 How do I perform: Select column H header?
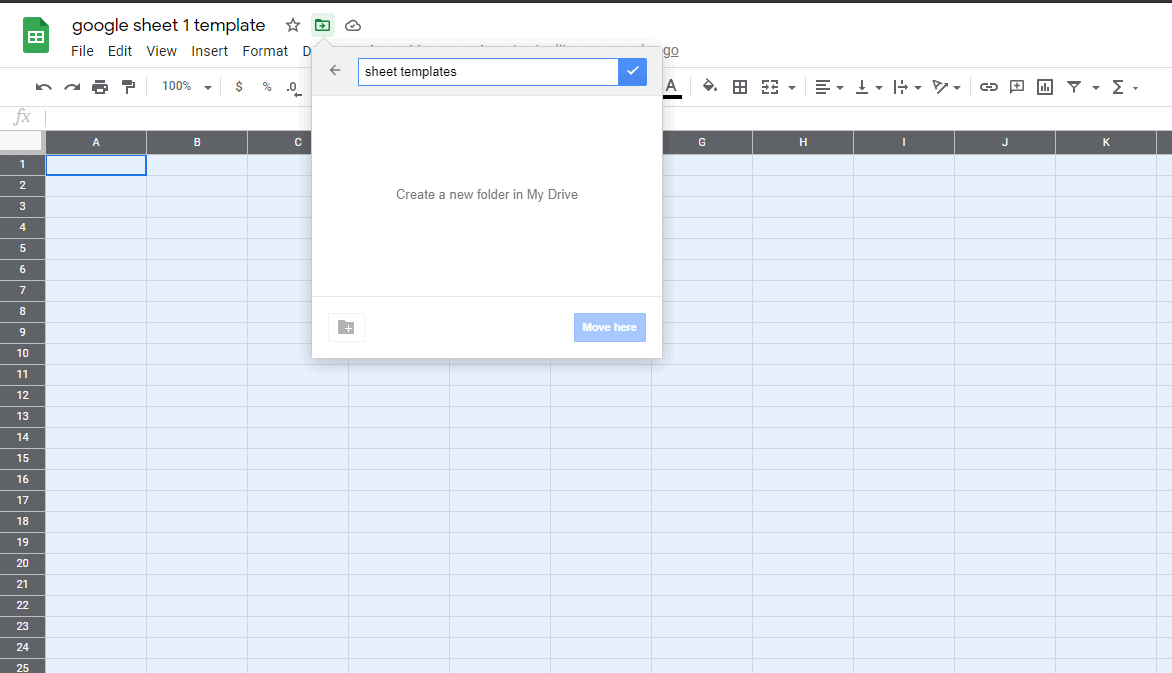[x=803, y=142]
